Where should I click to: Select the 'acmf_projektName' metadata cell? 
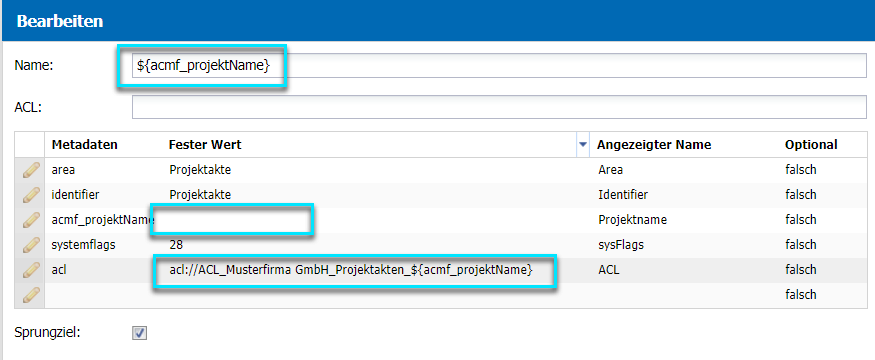coord(103,220)
